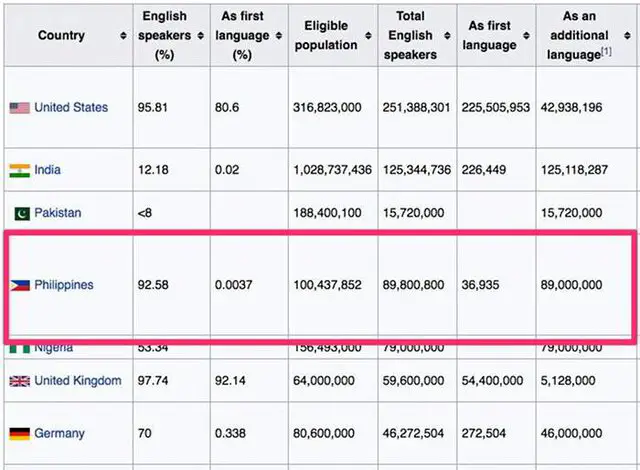The image size is (640, 470).
Task: Sort by Eligible population arrows
Action: coord(368,36)
